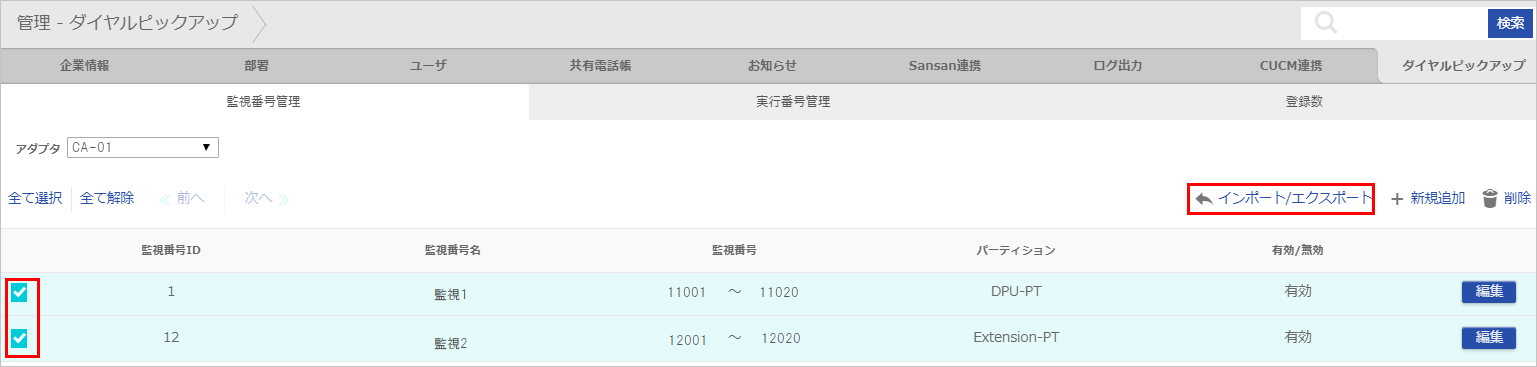Screen dimensions: 1537x367
Task: Select the ユーザ tab
Action: [x=428, y=66]
